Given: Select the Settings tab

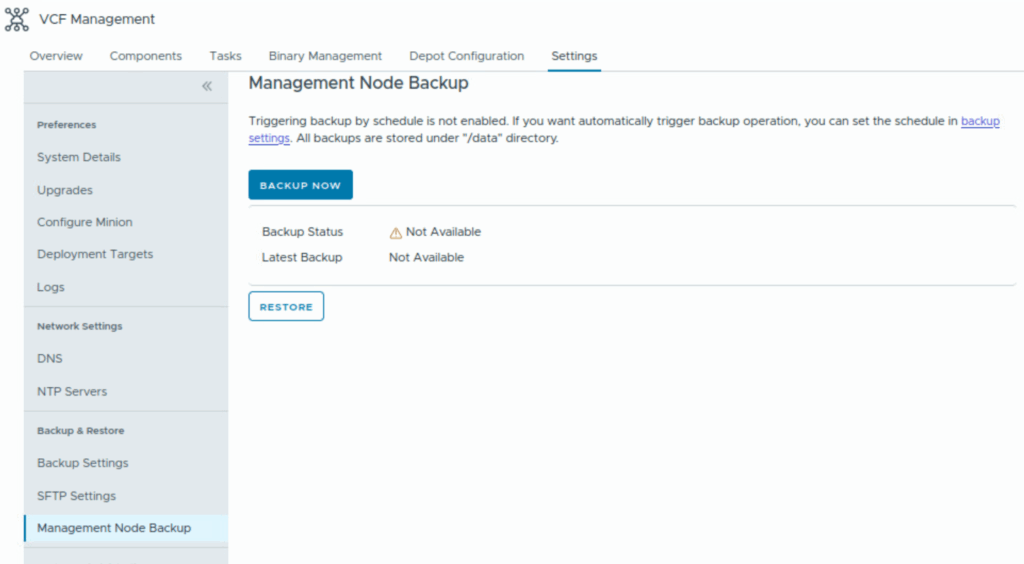Looking at the screenshot, I should coord(574,56).
